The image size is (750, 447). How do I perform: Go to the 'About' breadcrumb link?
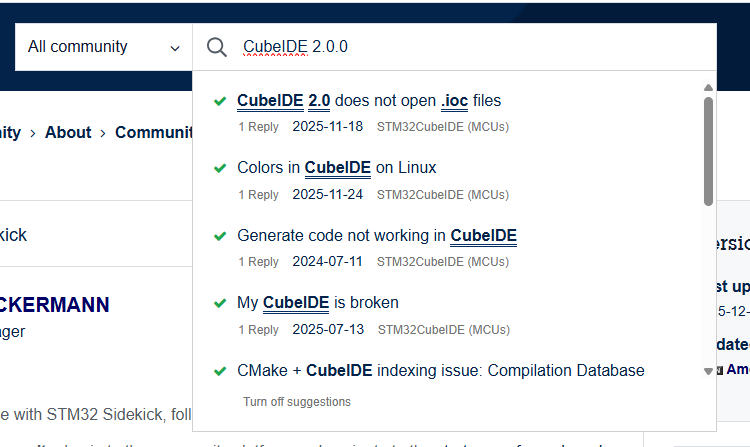coord(68,132)
